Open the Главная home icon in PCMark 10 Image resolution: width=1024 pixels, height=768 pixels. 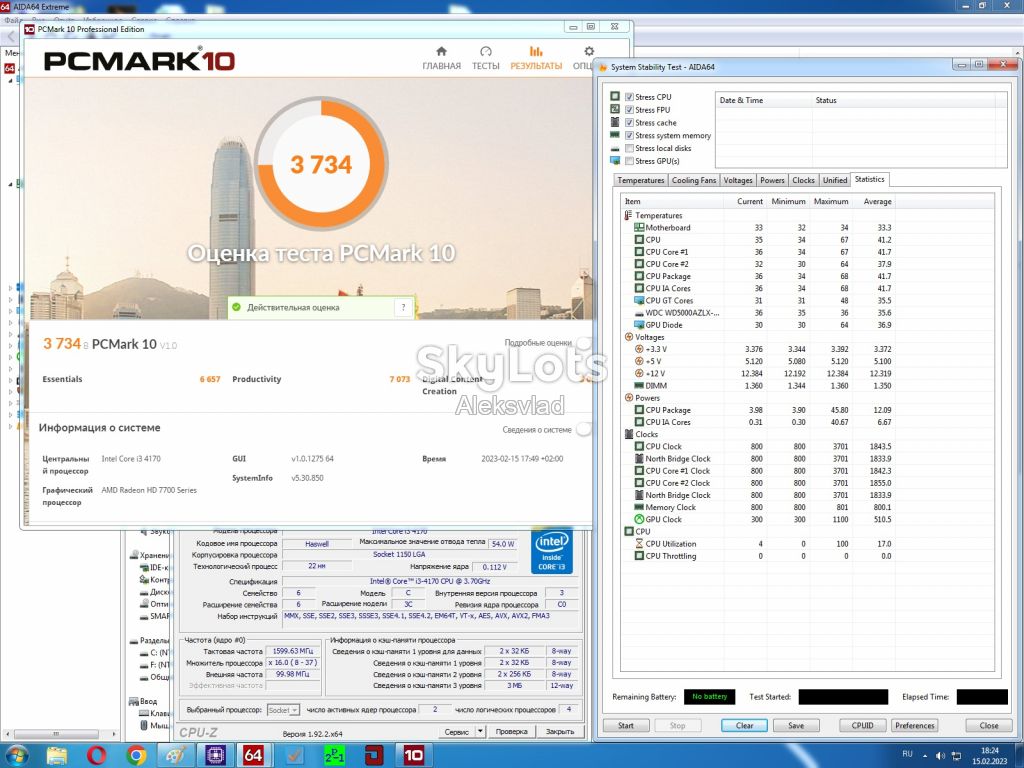pos(441,52)
